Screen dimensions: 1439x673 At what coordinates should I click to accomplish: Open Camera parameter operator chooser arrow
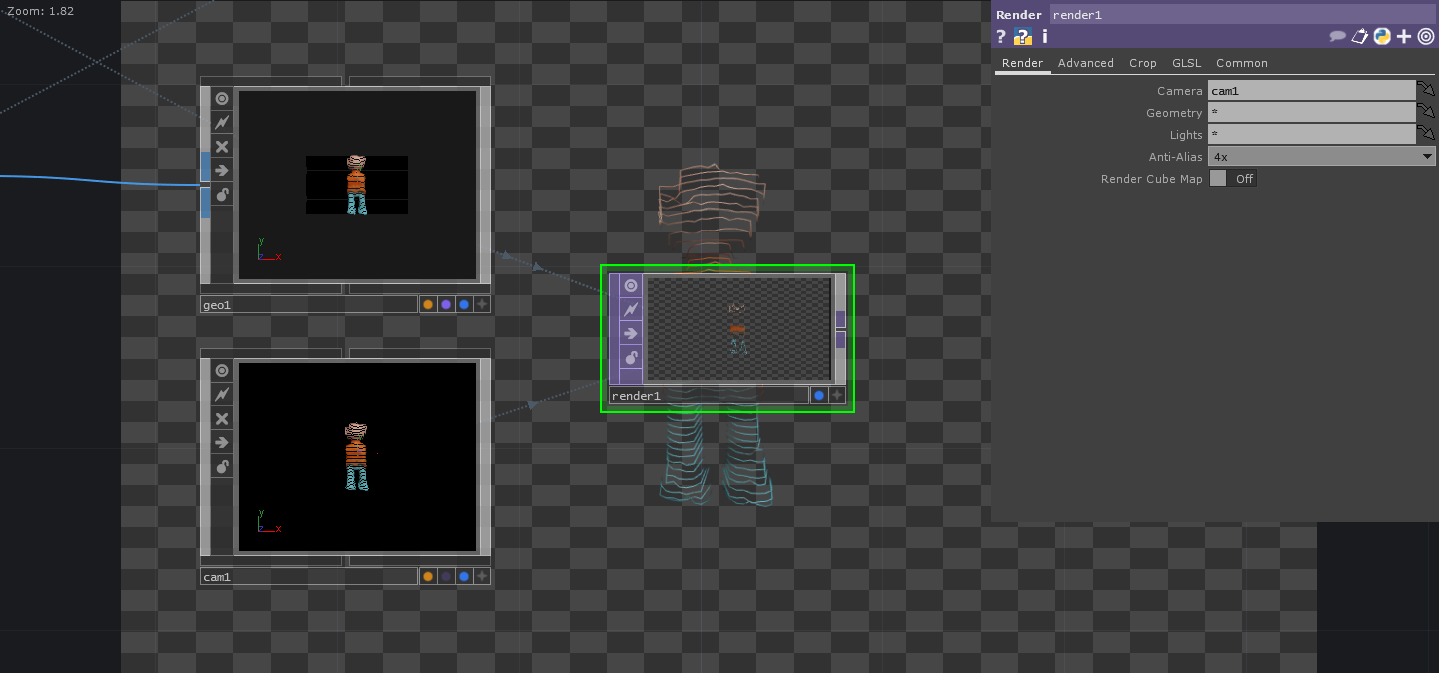coord(1426,91)
